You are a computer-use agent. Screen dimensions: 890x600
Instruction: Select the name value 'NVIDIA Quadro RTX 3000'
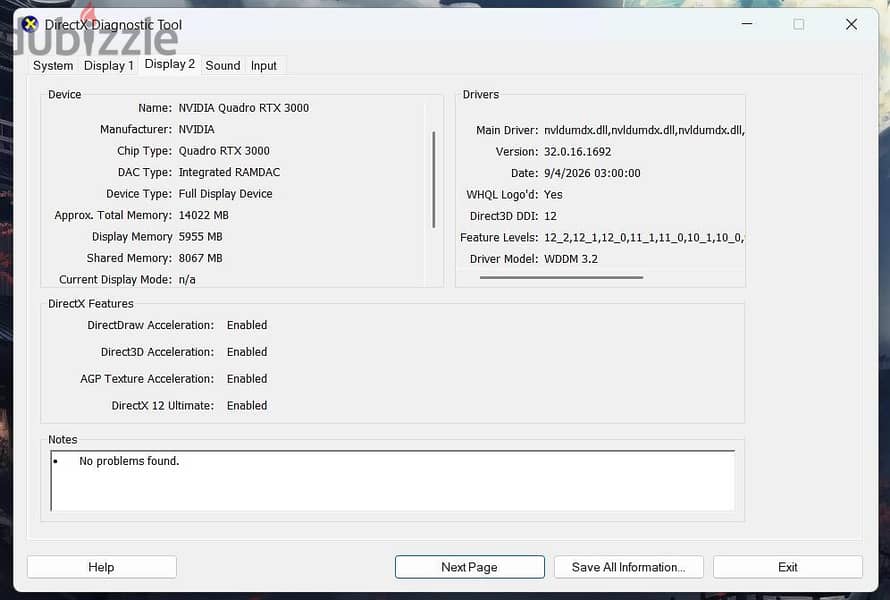click(x=244, y=108)
